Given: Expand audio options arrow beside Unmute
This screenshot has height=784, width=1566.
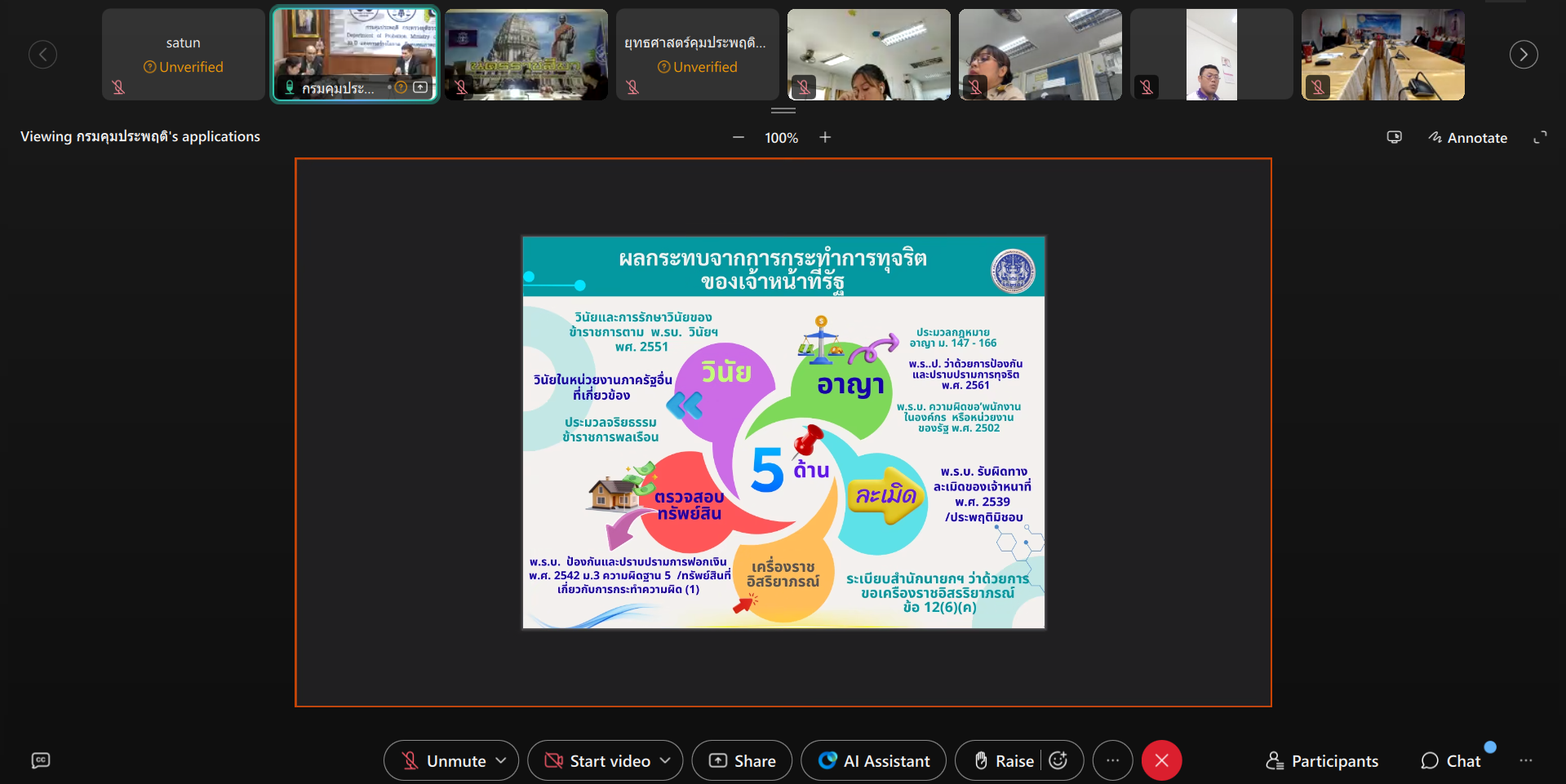Looking at the screenshot, I should click(x=501, y=760).
